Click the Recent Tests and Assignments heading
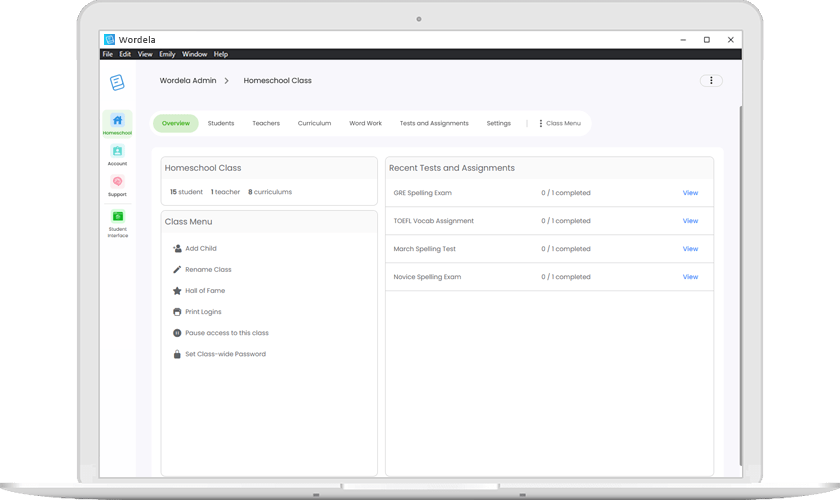The width and height of the screenshot is (840, 500). [452, 168]
